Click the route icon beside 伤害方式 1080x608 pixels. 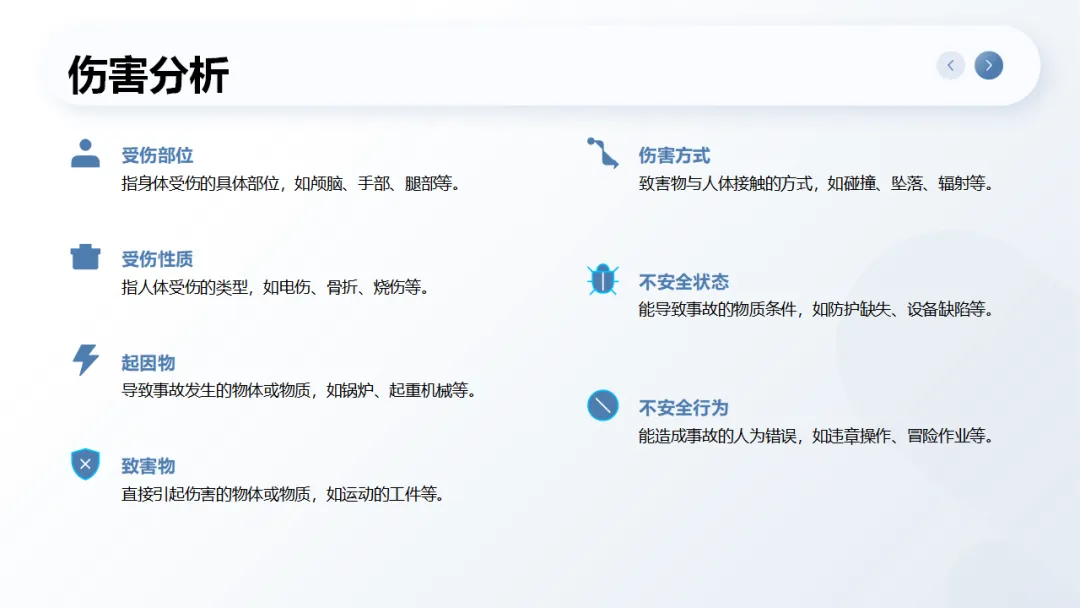click(x=603, y=153)
